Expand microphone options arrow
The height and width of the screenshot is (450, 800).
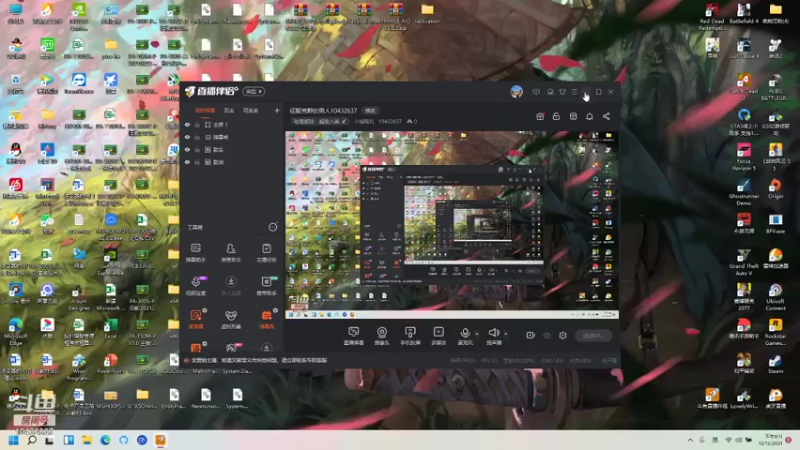(x=477, y=334)
